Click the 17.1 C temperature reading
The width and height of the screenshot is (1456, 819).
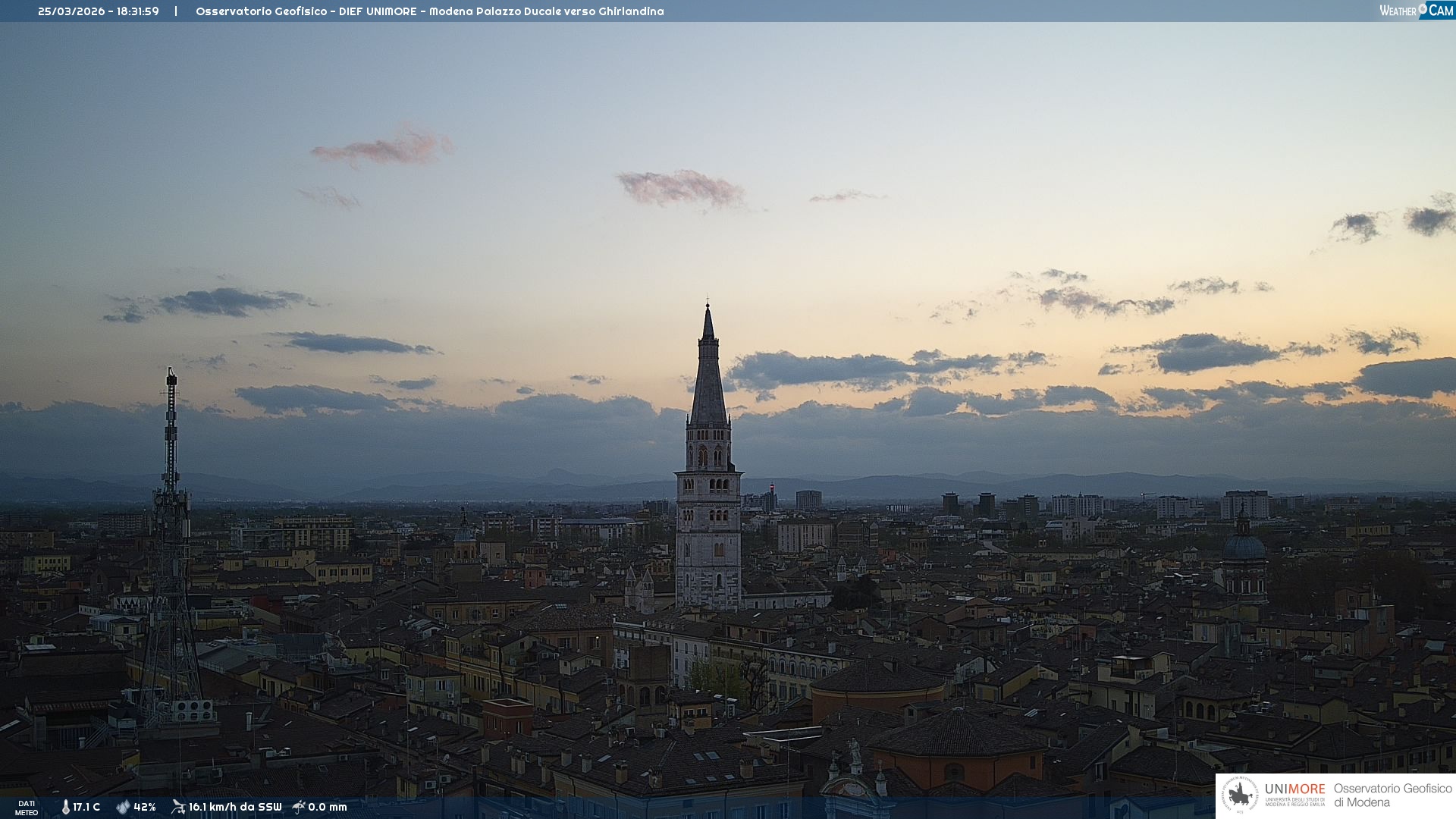[86, 807]
